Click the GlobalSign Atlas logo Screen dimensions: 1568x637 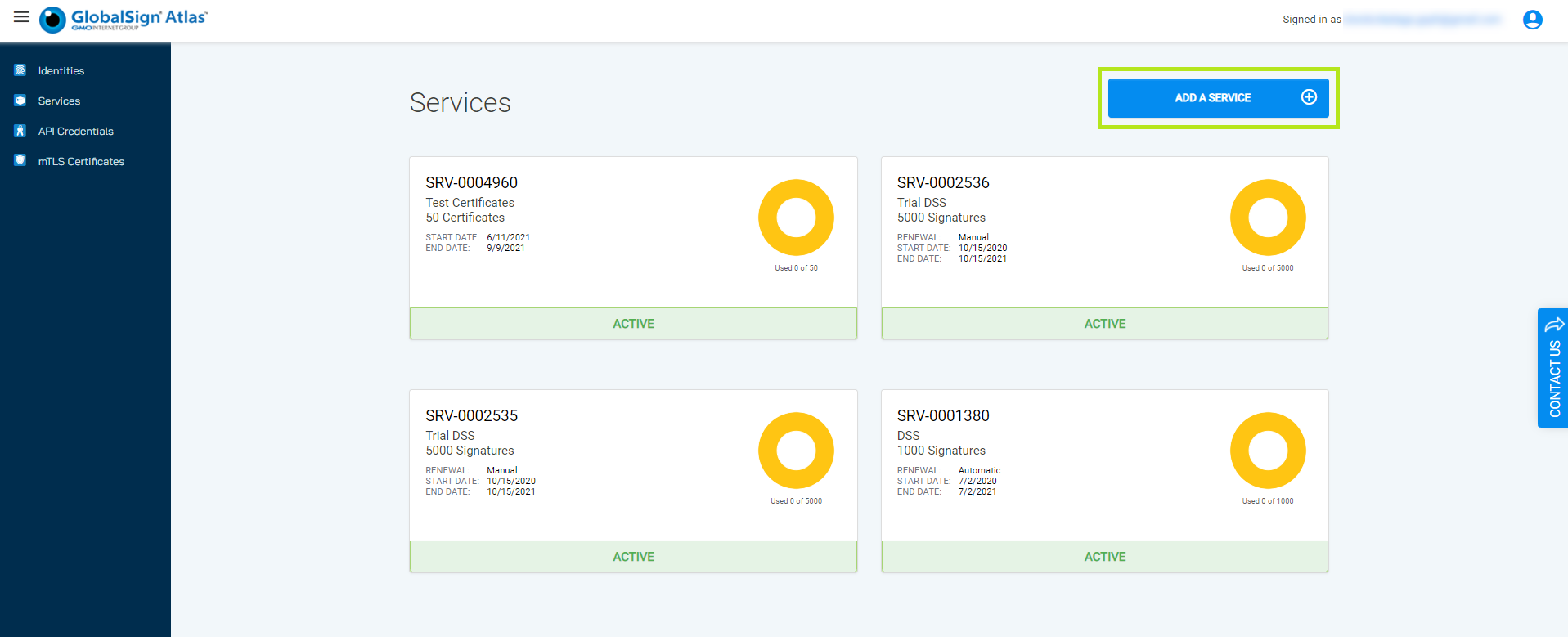point(124,20)
